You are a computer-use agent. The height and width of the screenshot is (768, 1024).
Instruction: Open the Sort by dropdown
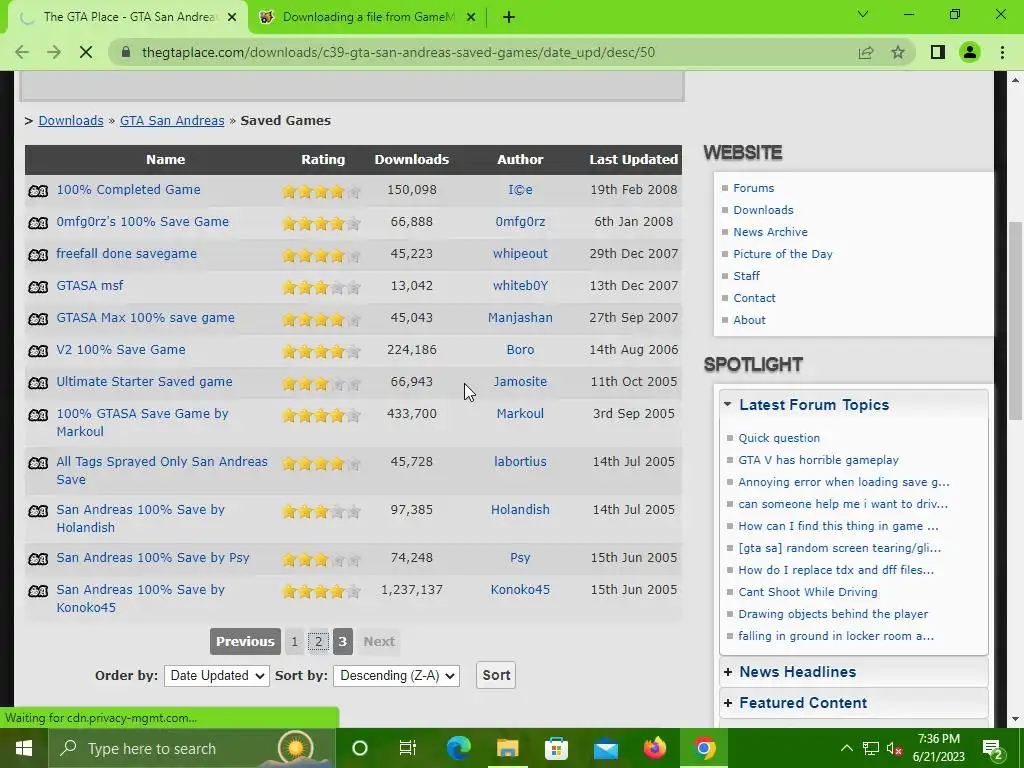pyautogui.click(x=396, y=676)
